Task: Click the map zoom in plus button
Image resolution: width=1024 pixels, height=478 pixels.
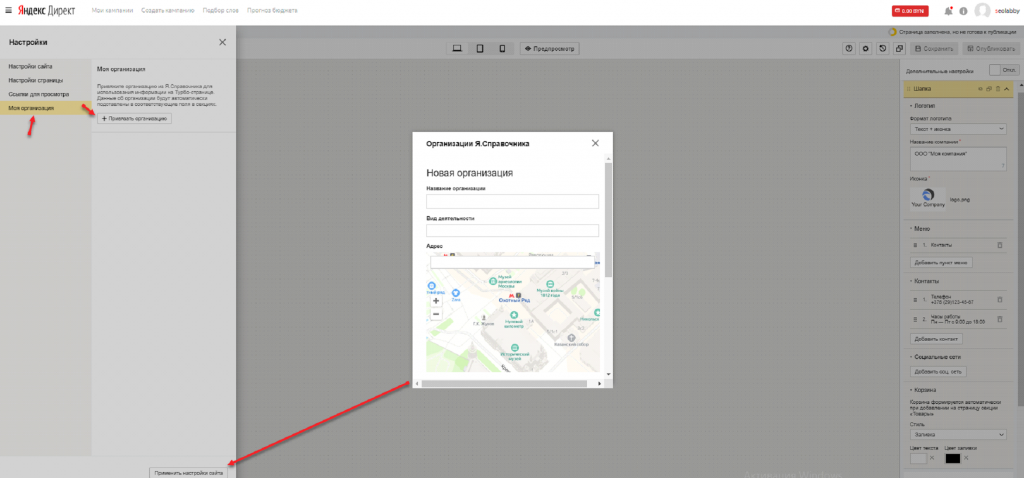Action: pos(436,300)
